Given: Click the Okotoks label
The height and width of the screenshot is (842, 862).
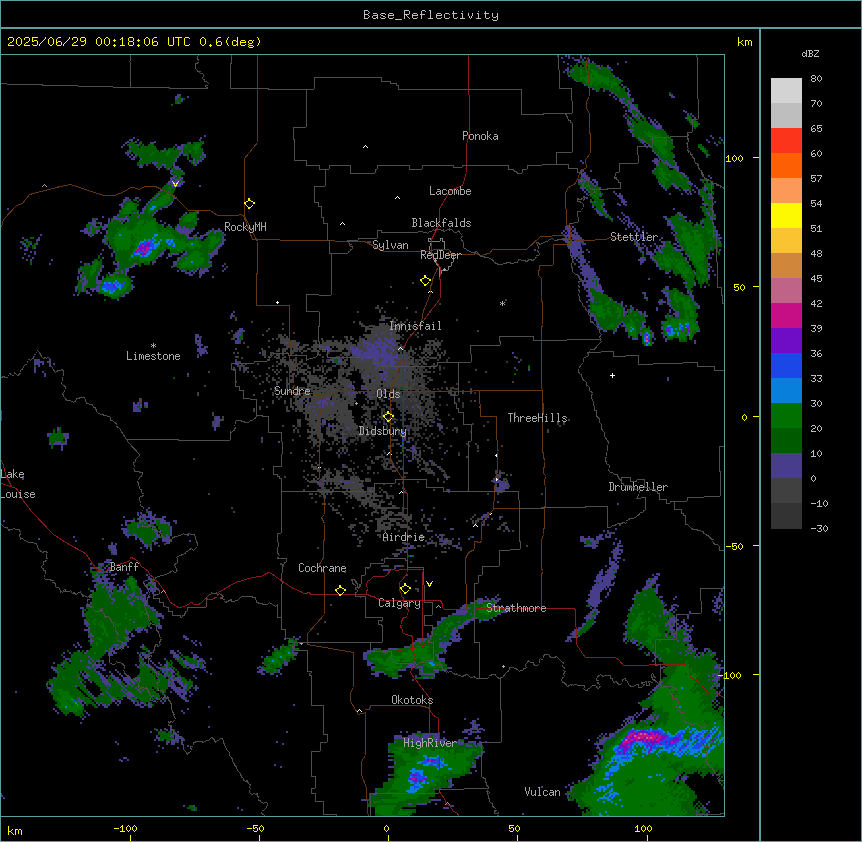Looking at the screenshot, I should click(412, 700).
